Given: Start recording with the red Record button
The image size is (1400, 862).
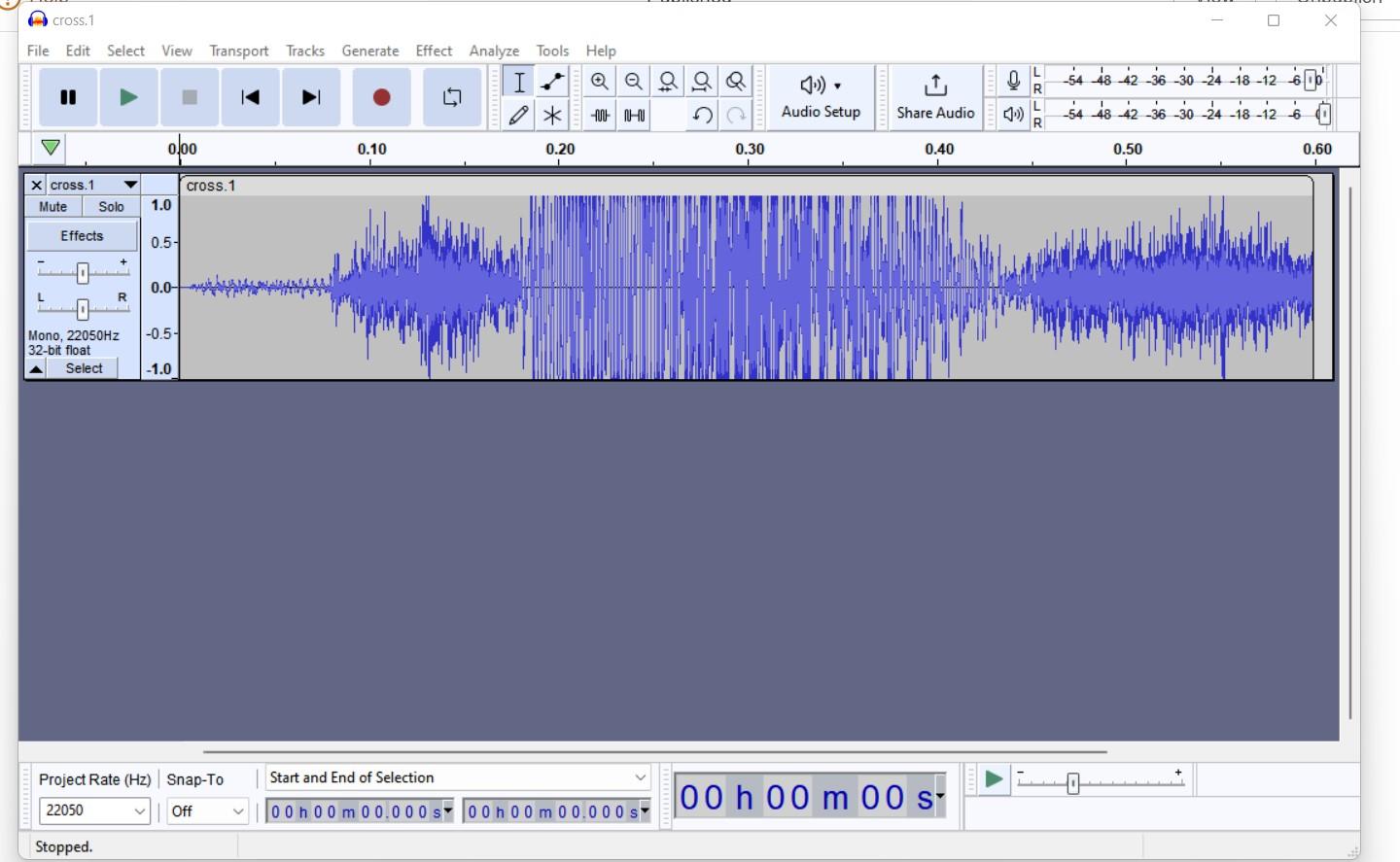Looking at the screenshot, I should (381, 97).
